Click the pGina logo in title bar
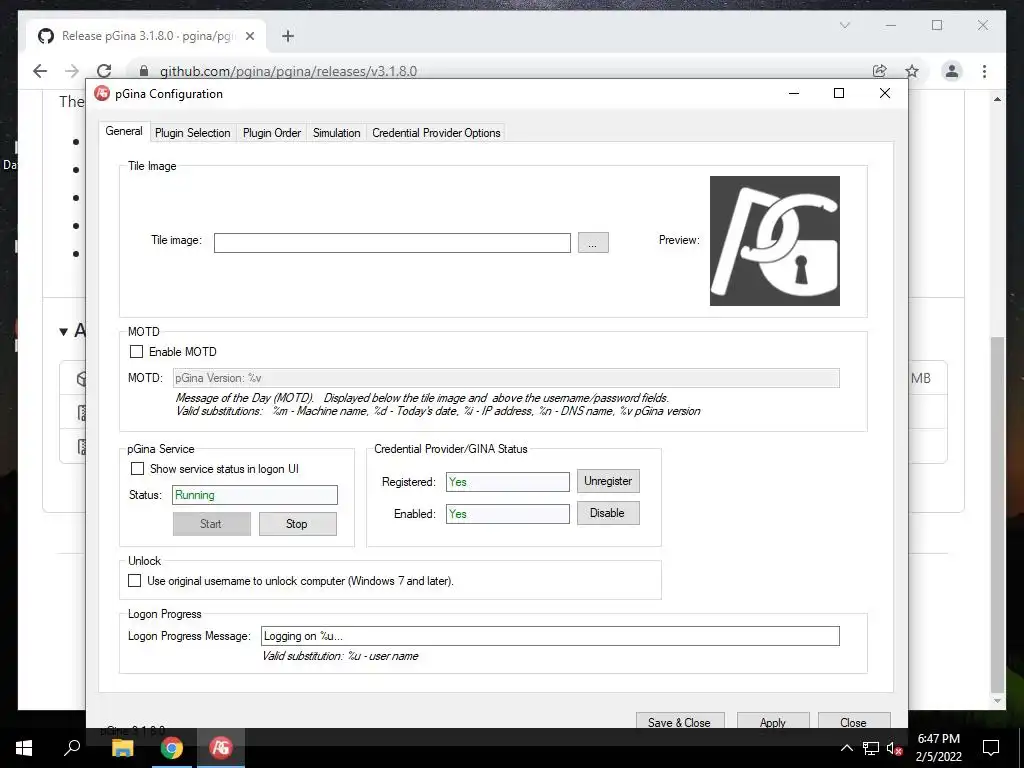 [x=102, y=93]
